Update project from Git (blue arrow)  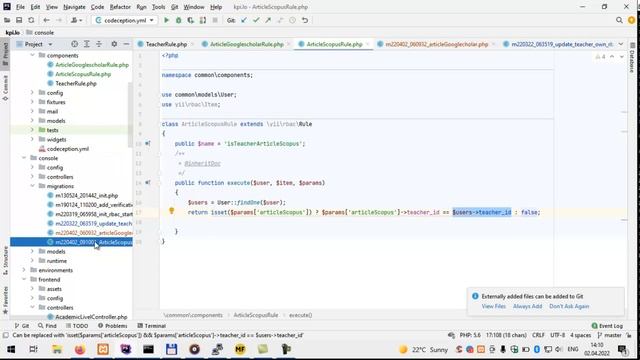(244, 20)
